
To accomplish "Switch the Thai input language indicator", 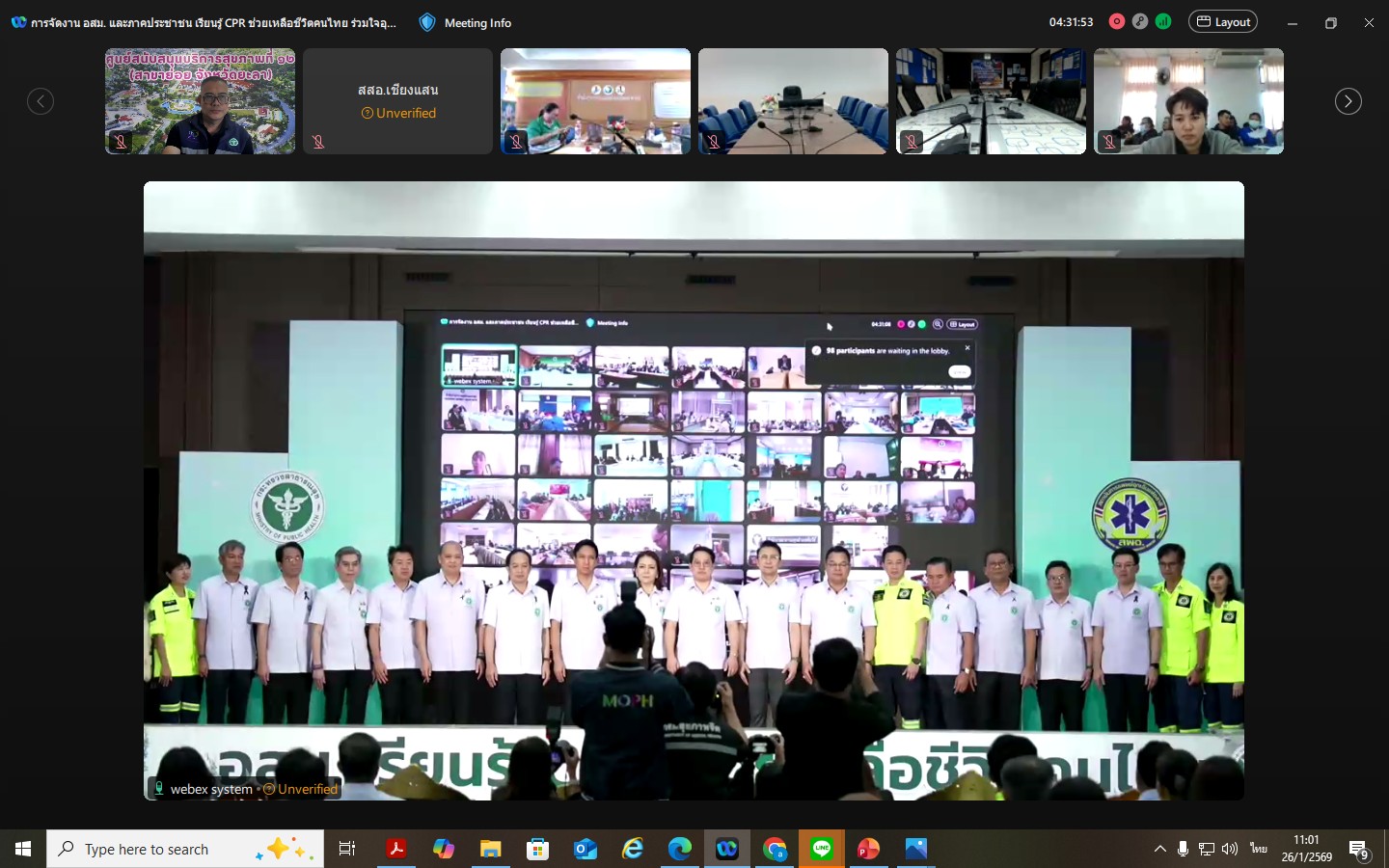I will tap(1258, 849).
